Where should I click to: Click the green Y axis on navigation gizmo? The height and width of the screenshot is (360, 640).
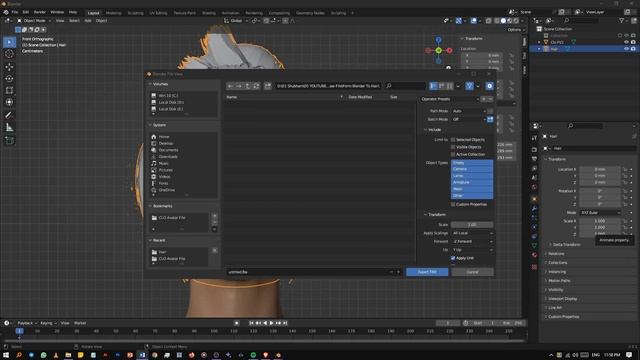pos(438,51)
